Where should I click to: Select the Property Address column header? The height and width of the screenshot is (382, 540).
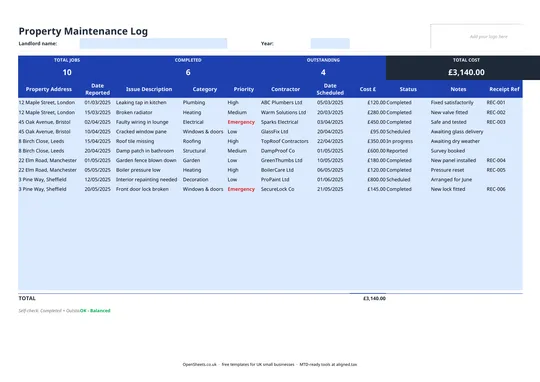pyautogui.click(x=49, y=89)
